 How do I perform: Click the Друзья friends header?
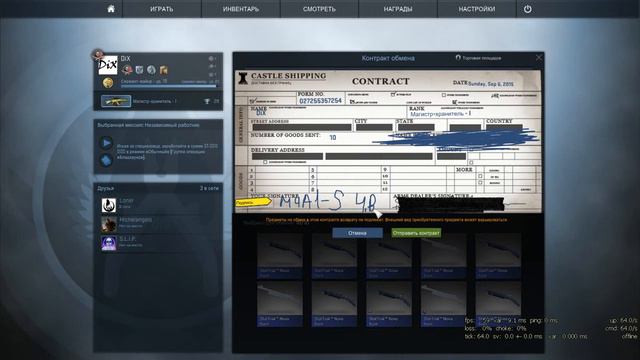click(106, 188)
